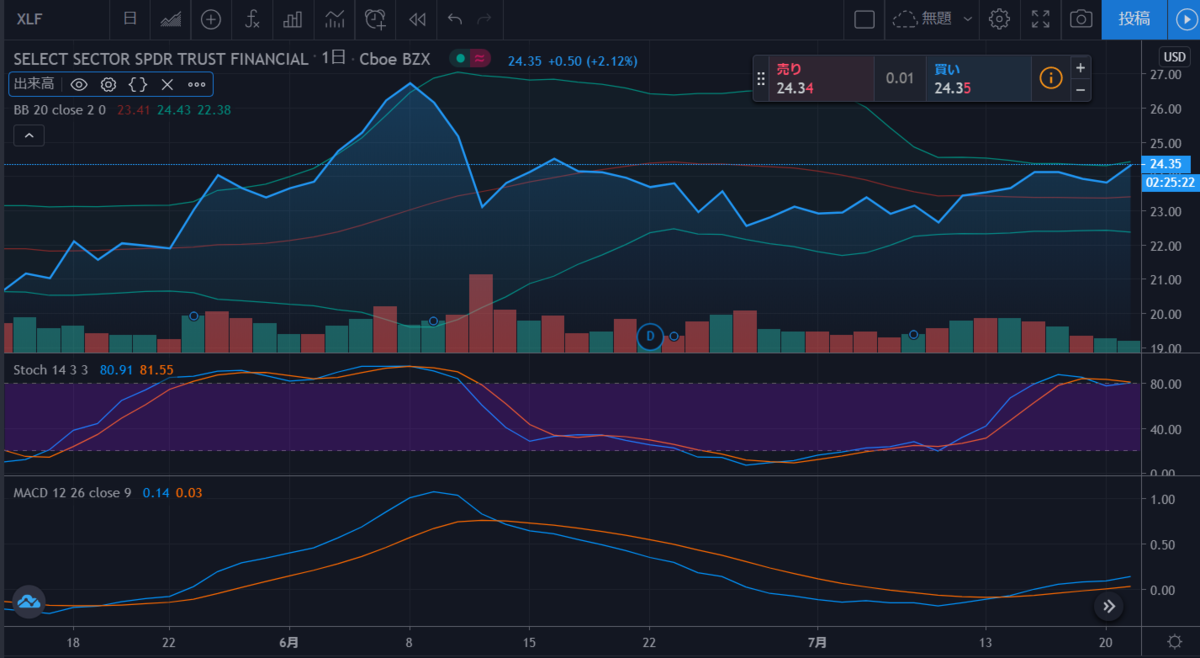Open the financials bar-chart icon
1200x658 pixels.
[293, 19]
